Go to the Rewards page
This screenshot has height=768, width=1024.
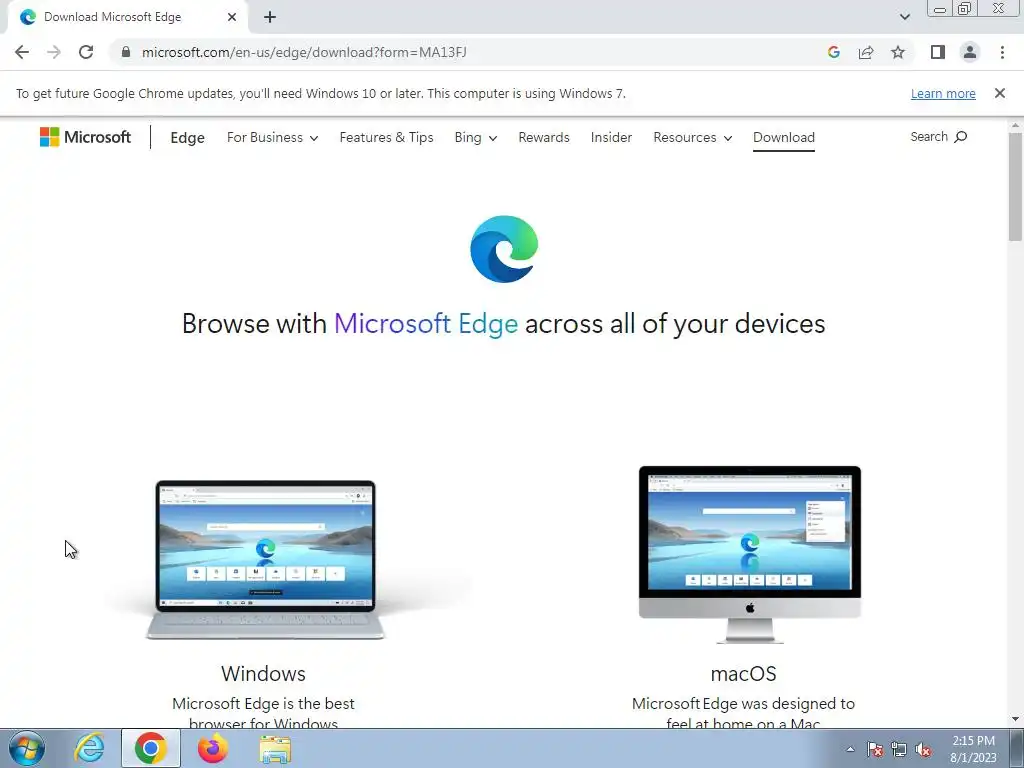[544, 138]
